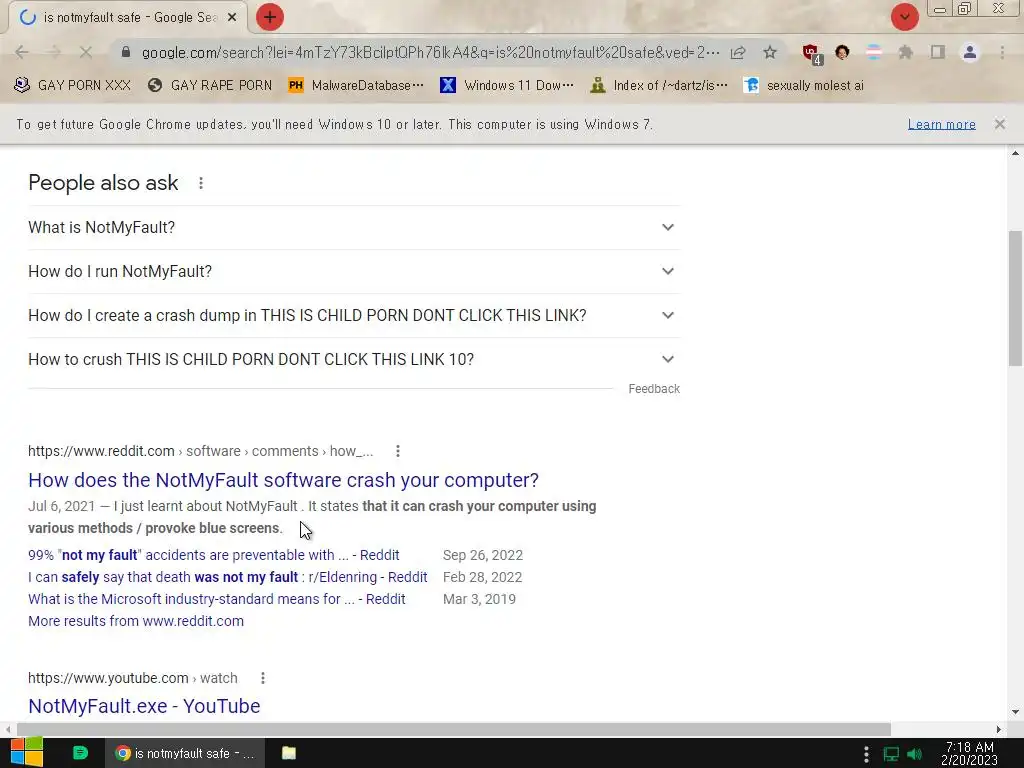Open the red tab search dropdown
Screen dimensions: 1024x768
pos(904,17)
